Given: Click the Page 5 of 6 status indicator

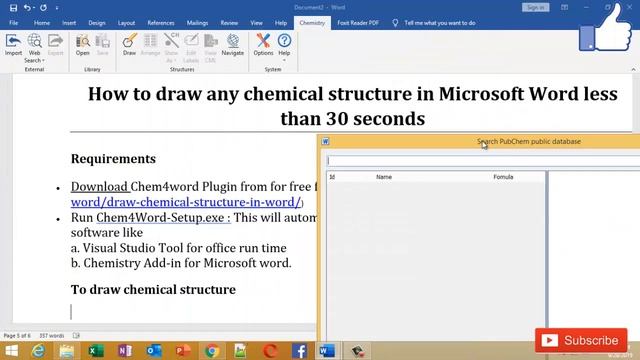Looking at the screenshot, I should pyautogui.click(x=17, y=336).
